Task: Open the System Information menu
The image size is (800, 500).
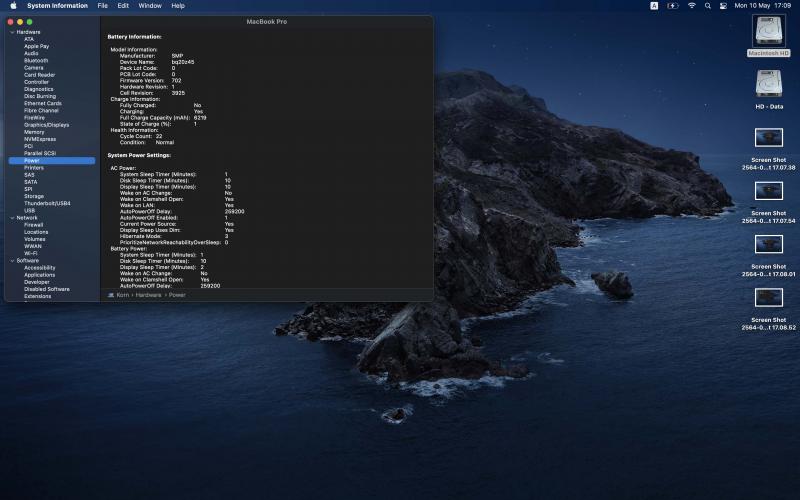Action: click(57, 6)
